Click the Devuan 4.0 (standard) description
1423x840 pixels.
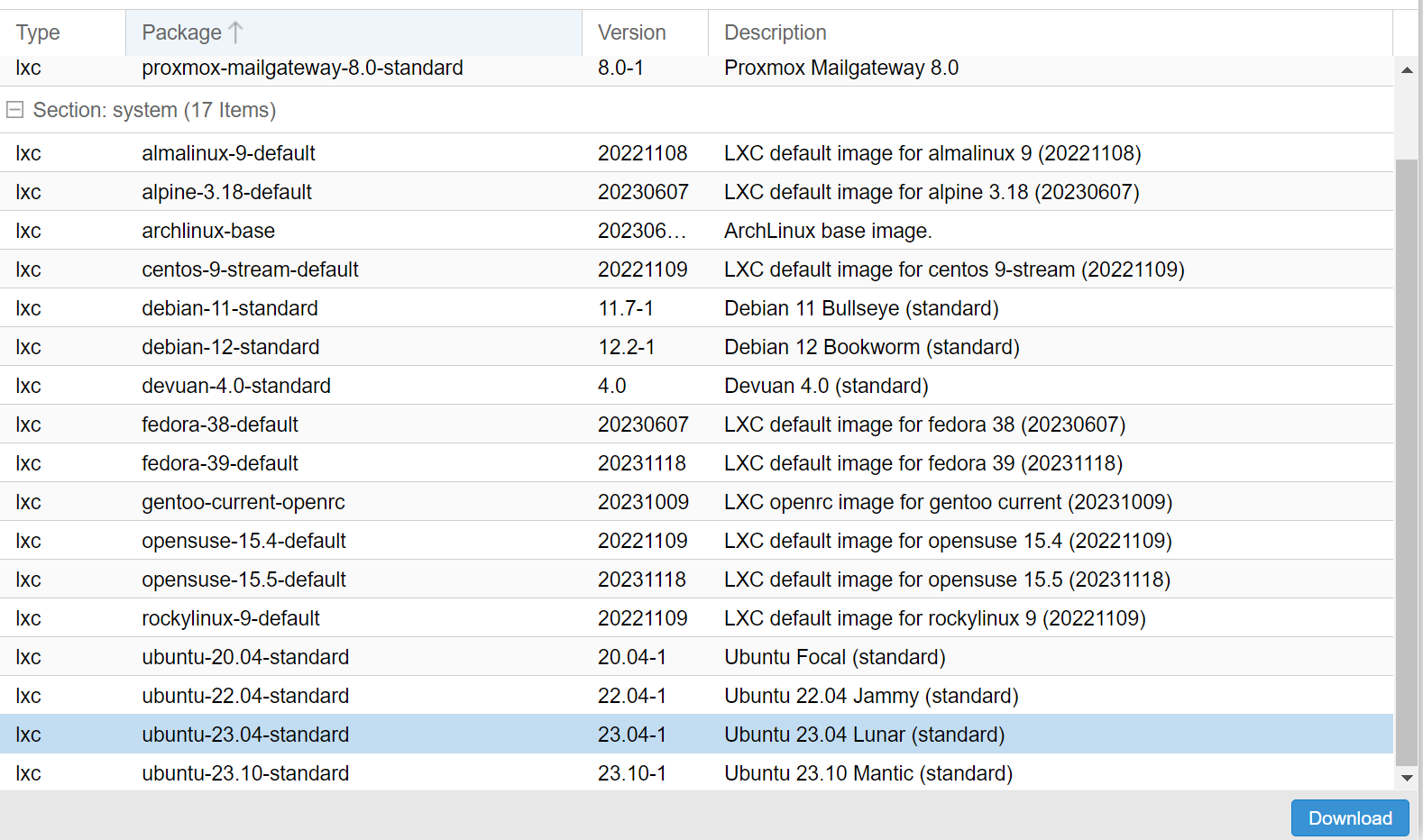coord(826,386)
